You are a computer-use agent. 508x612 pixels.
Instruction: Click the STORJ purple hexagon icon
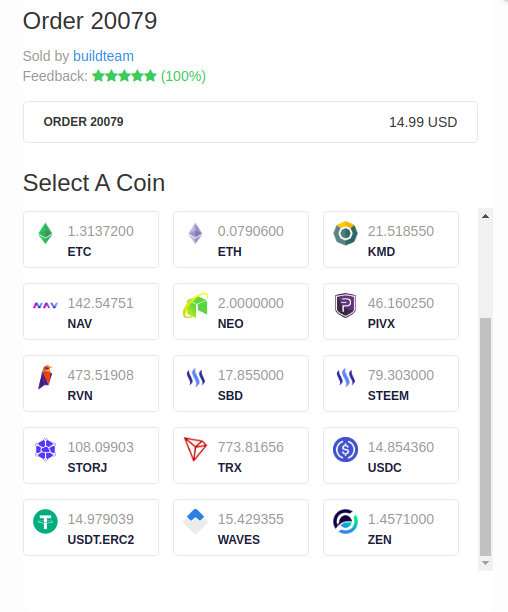click(45, 449)
